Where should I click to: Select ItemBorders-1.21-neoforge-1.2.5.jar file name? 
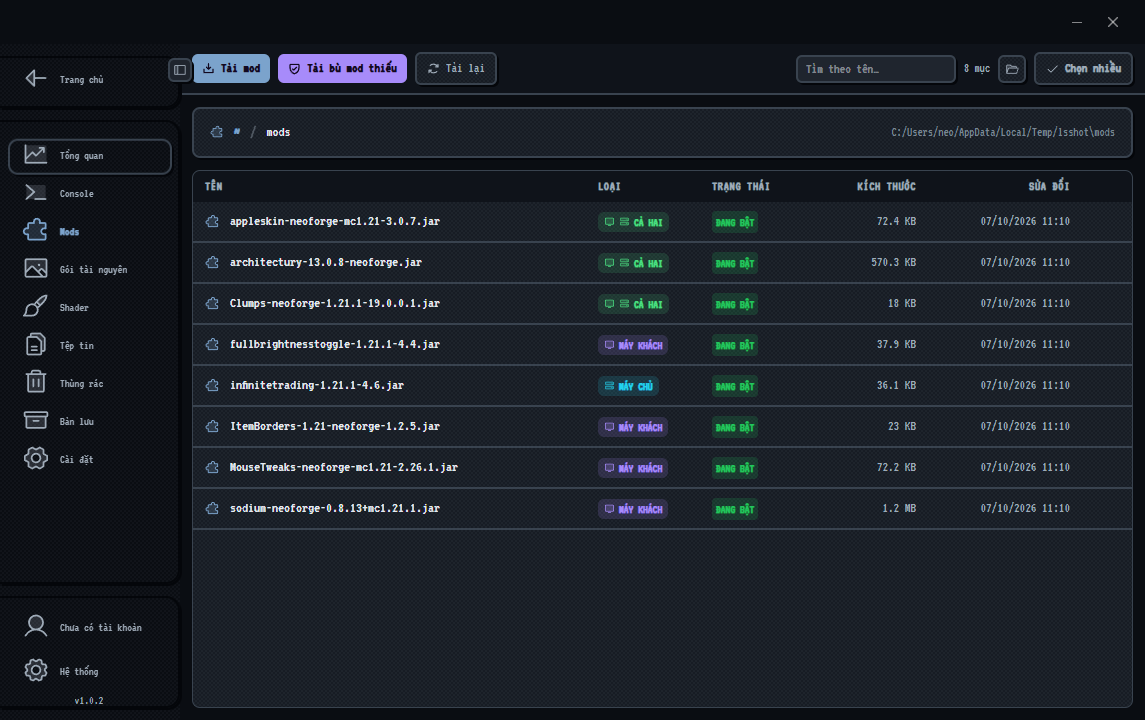click(x=335, y=426)
